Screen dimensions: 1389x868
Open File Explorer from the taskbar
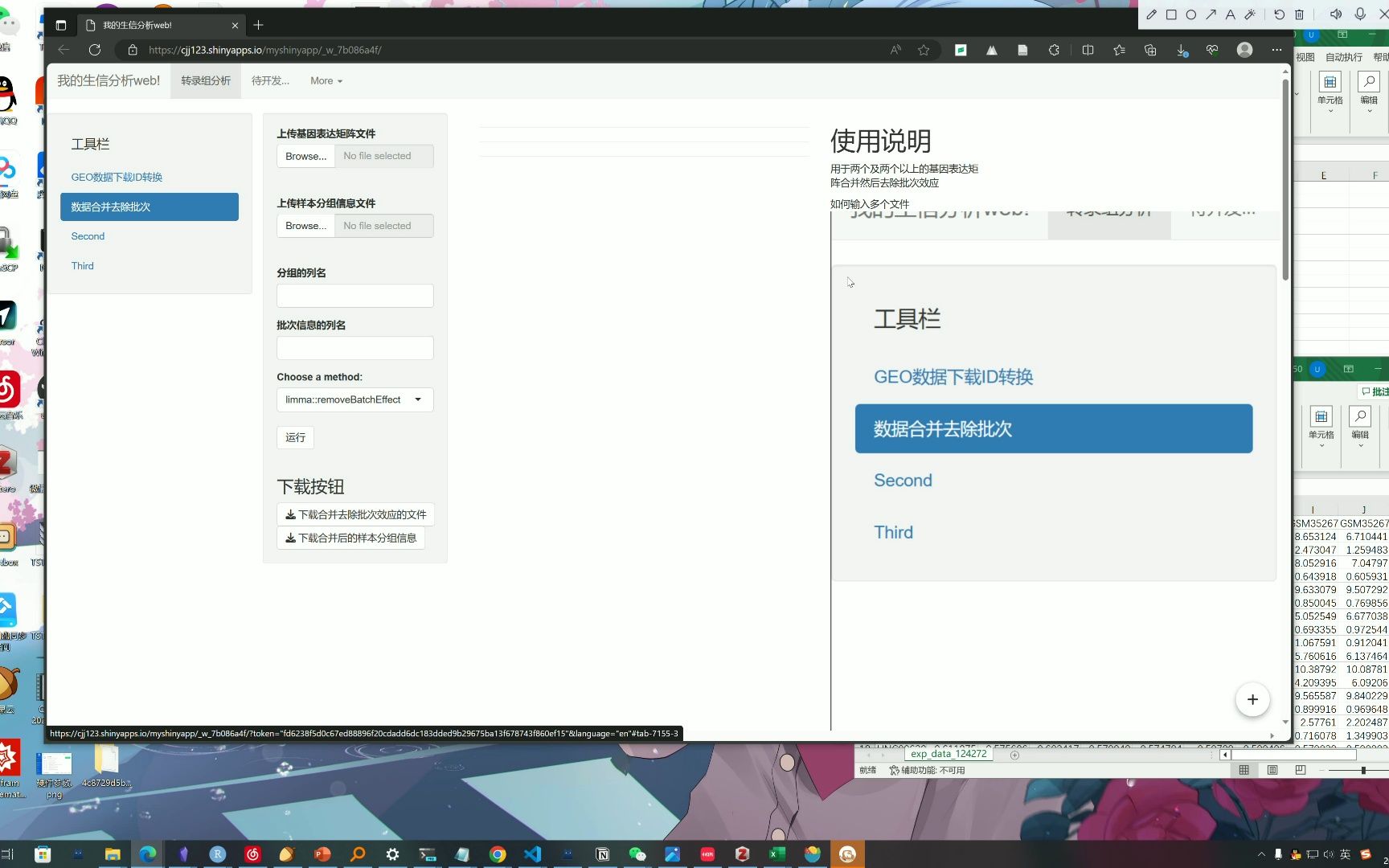[113, 854]
